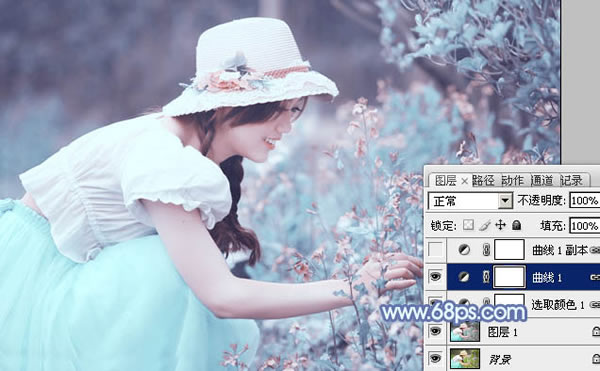Hide the 背景 layer
The image size is (600, 371).
pos(435,358)
